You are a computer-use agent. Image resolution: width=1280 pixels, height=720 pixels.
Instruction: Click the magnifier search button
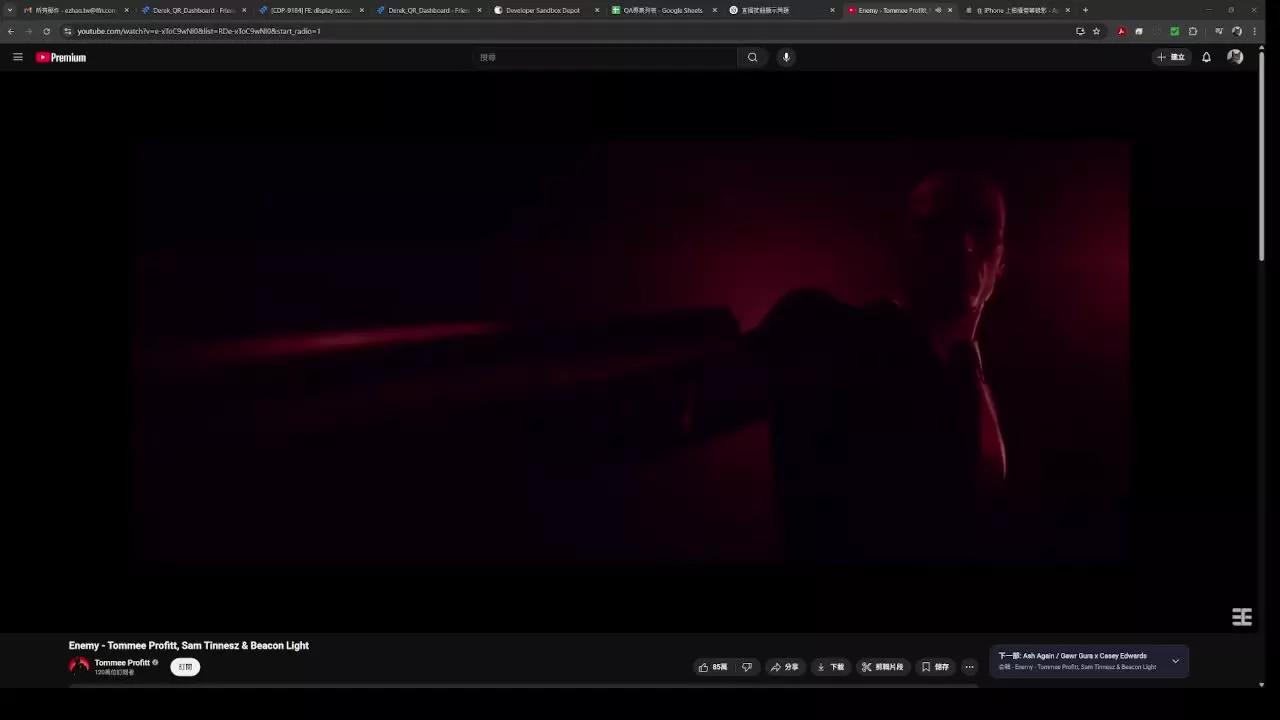pos(753,57)
